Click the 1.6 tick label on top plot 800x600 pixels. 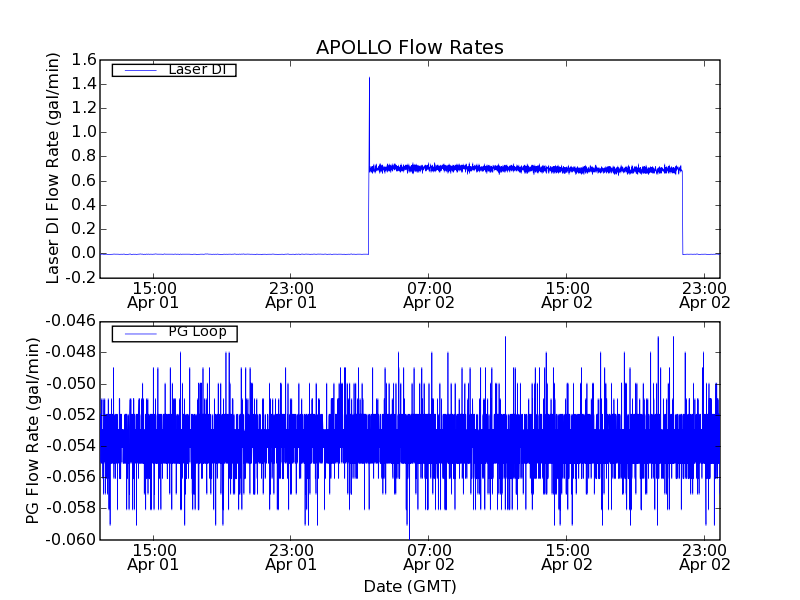(x=83, y=60)
